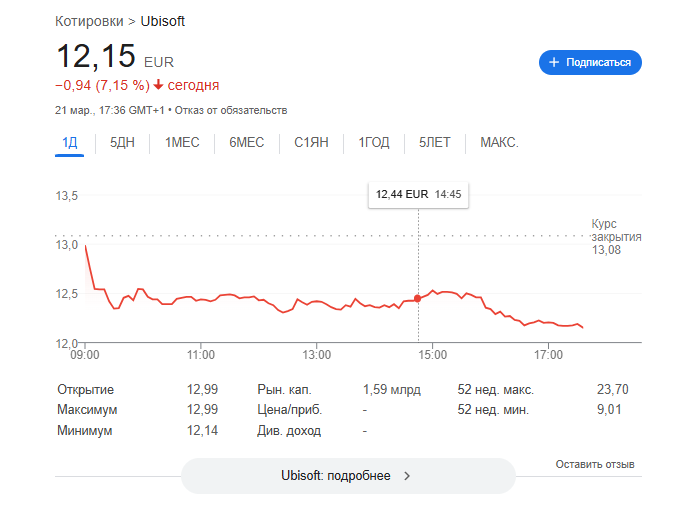Screen dimensions: 678x520
Task: Click the 21 мар., 17:36 GMT+1 timestamp
Action: 110,111
